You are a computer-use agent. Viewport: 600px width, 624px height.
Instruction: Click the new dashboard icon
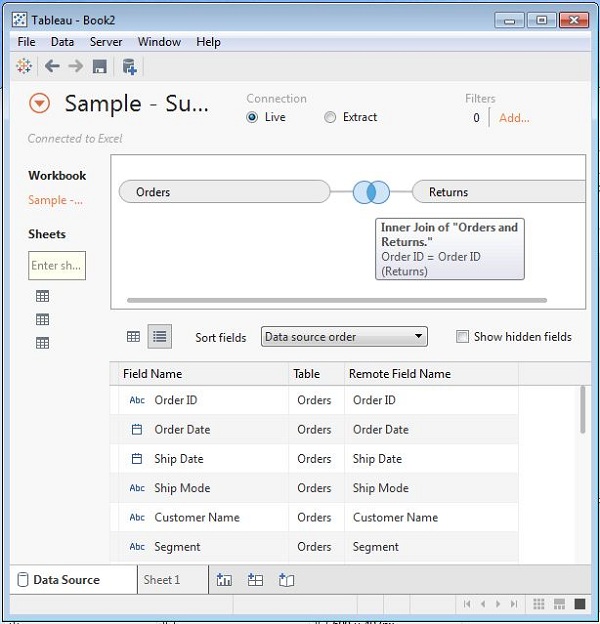[255, 580]
